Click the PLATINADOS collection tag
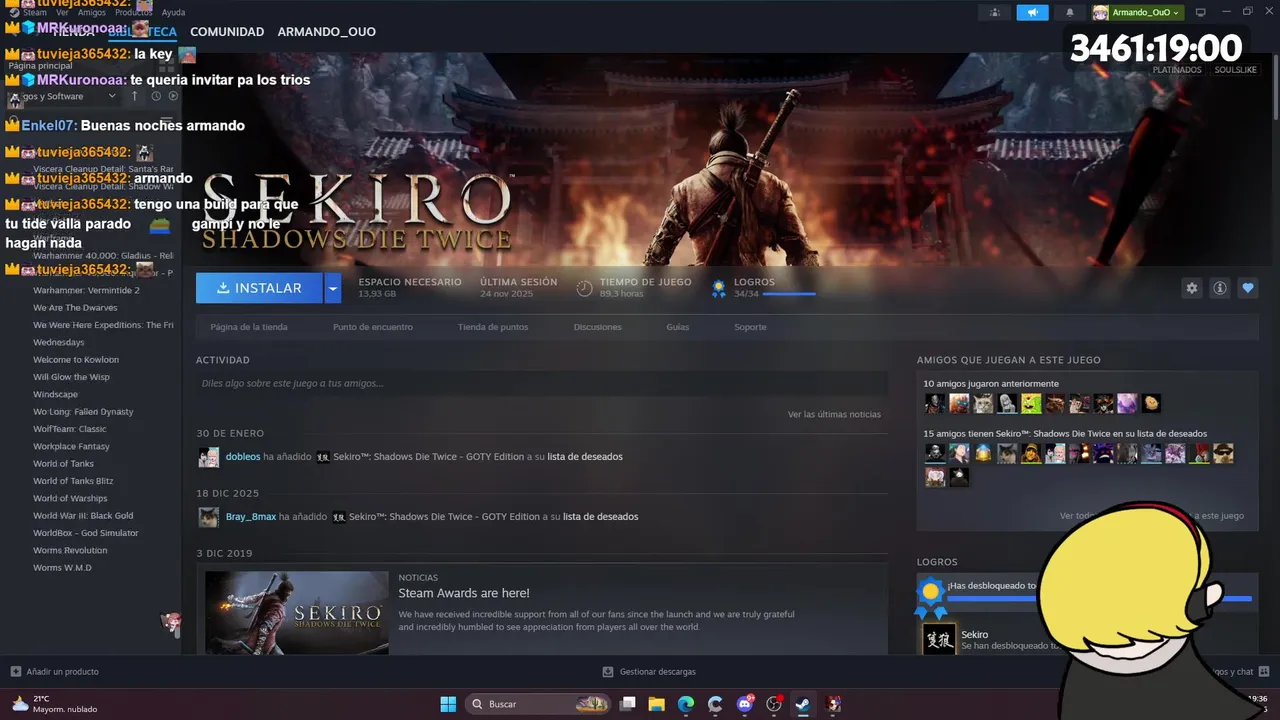This screenshot has width=1280, height=720. point(1177,70)
